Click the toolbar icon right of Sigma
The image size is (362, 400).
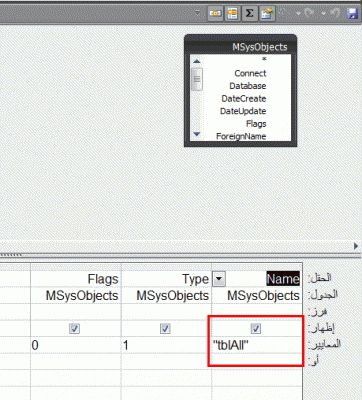[267, 13]
